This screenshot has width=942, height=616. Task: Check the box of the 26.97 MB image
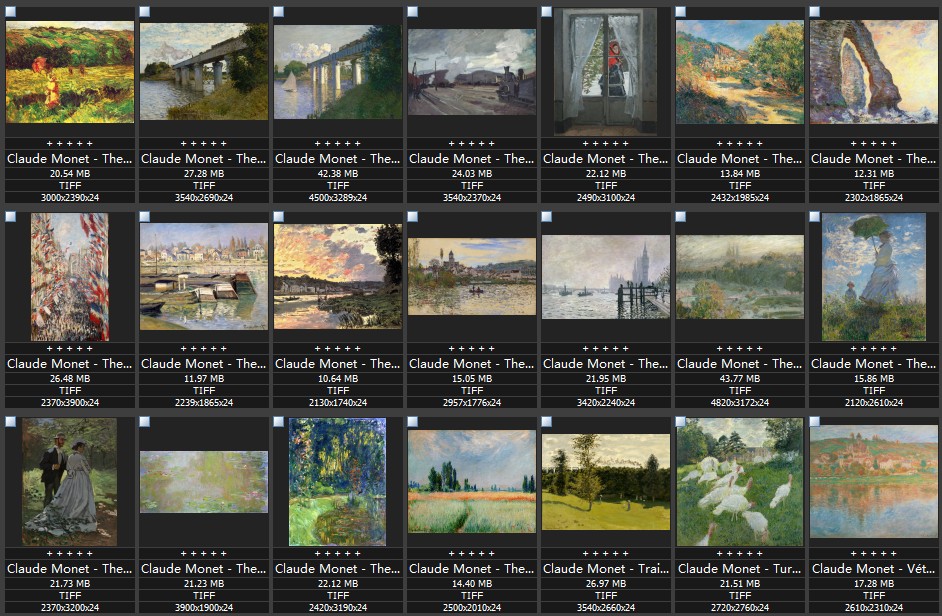click(x=547, y=421)
